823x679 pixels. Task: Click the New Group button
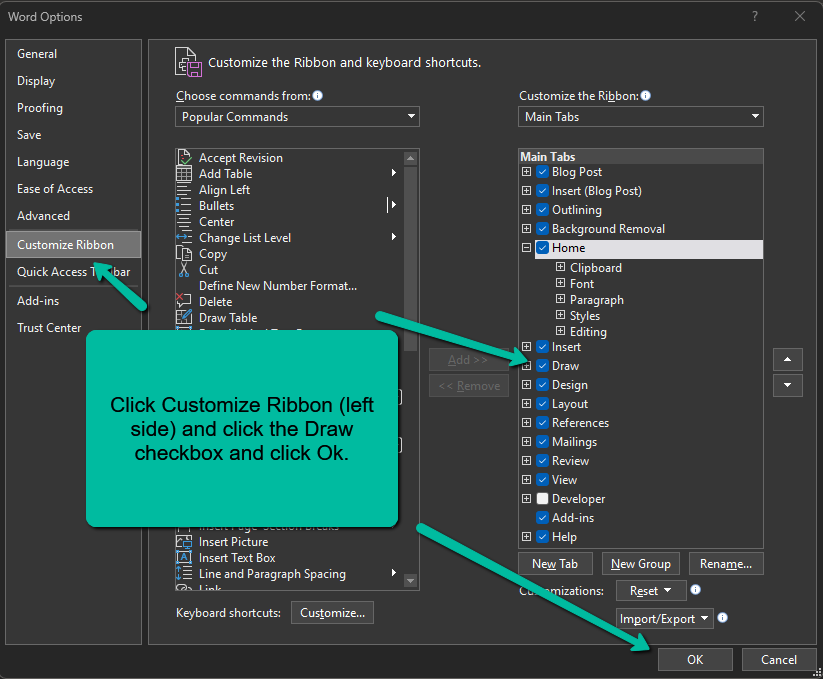641,564
